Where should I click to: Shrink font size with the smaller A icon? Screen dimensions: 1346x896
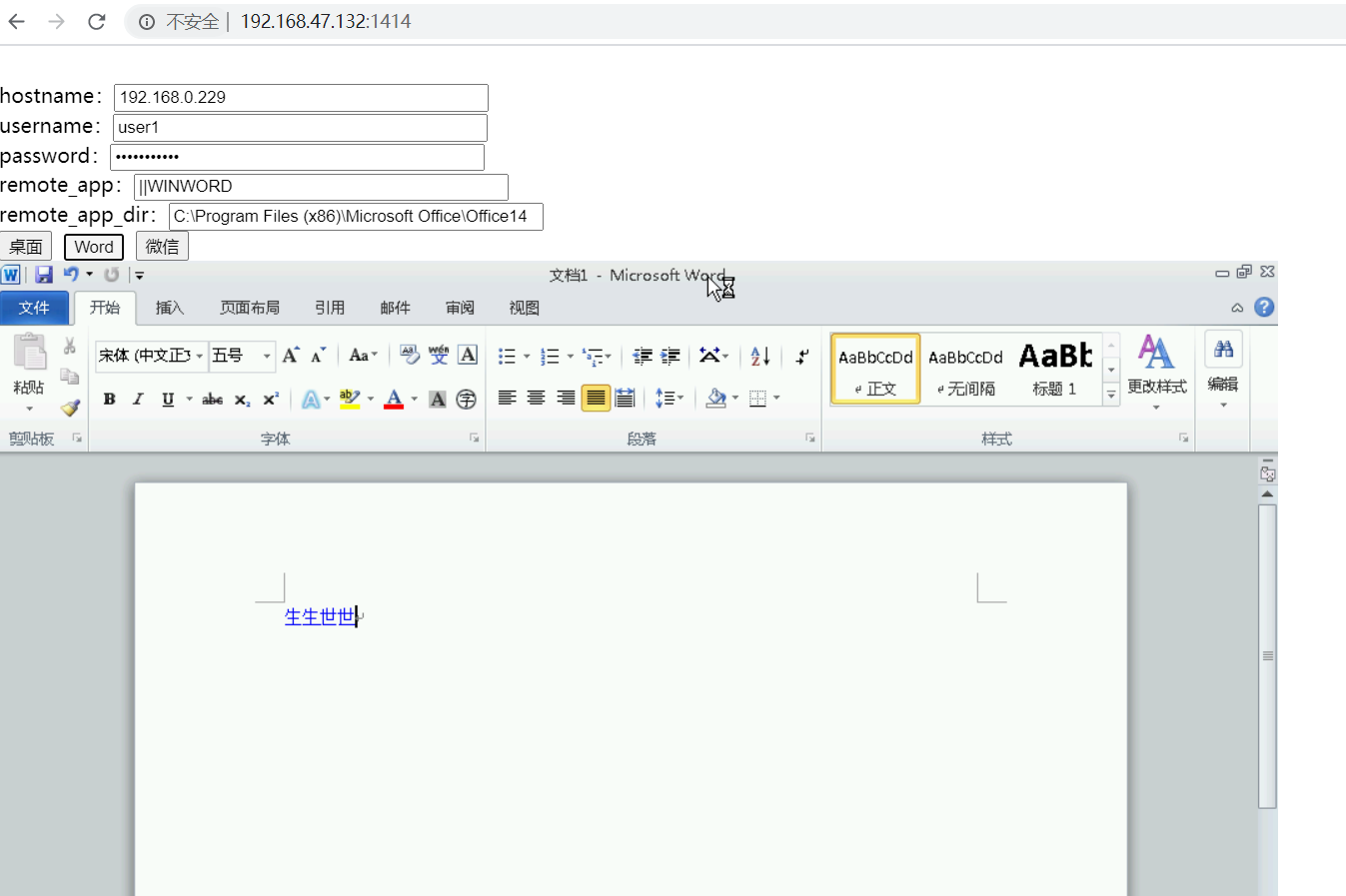[318, 356]
